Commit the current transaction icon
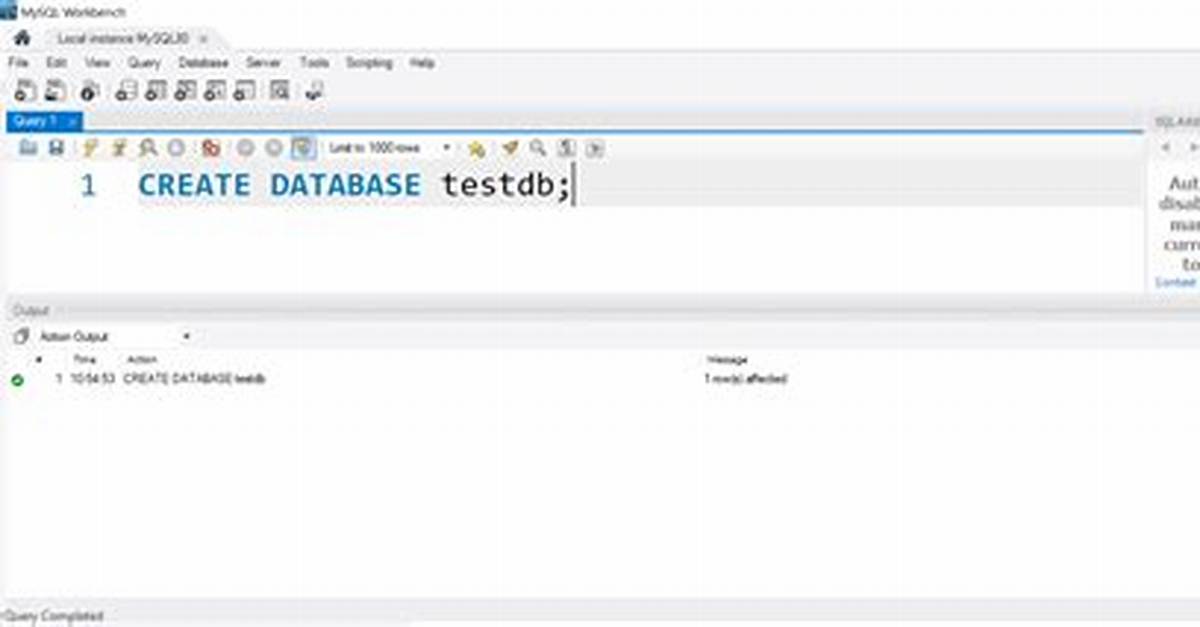This screenshot has height=627, width=1200. click(x=245, y=148)
